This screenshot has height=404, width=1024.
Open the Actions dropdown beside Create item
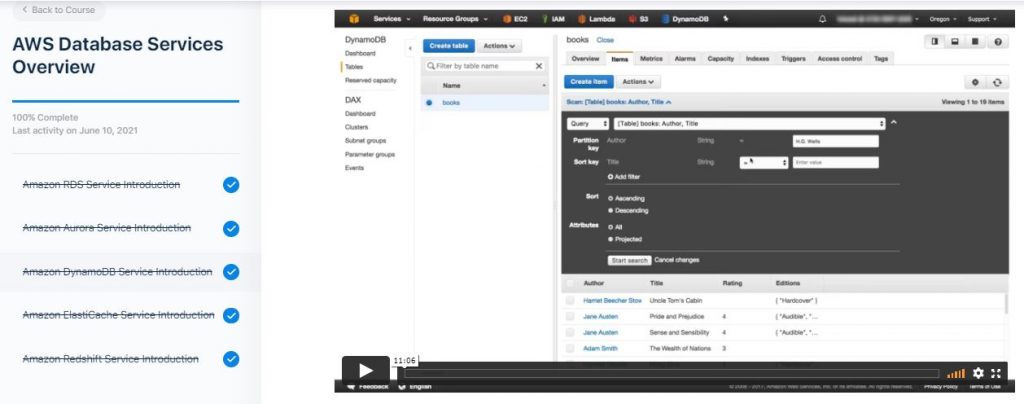coord(638,82)
